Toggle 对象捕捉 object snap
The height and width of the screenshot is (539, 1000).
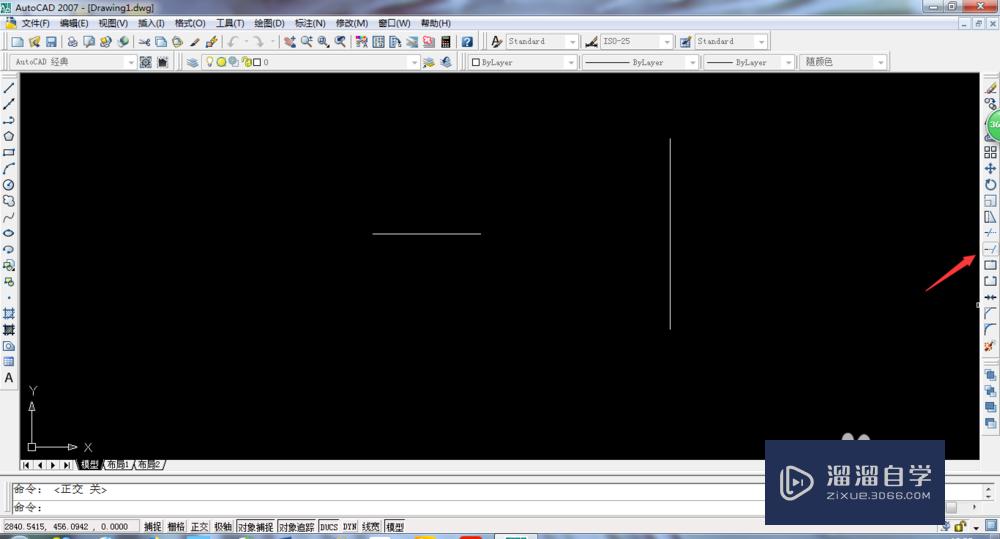click(x=256, y=526)
